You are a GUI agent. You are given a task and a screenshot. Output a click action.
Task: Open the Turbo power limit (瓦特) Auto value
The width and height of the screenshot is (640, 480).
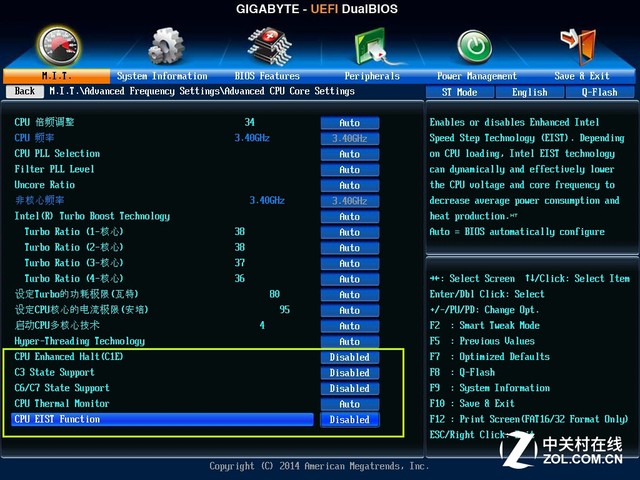(350, 295)
